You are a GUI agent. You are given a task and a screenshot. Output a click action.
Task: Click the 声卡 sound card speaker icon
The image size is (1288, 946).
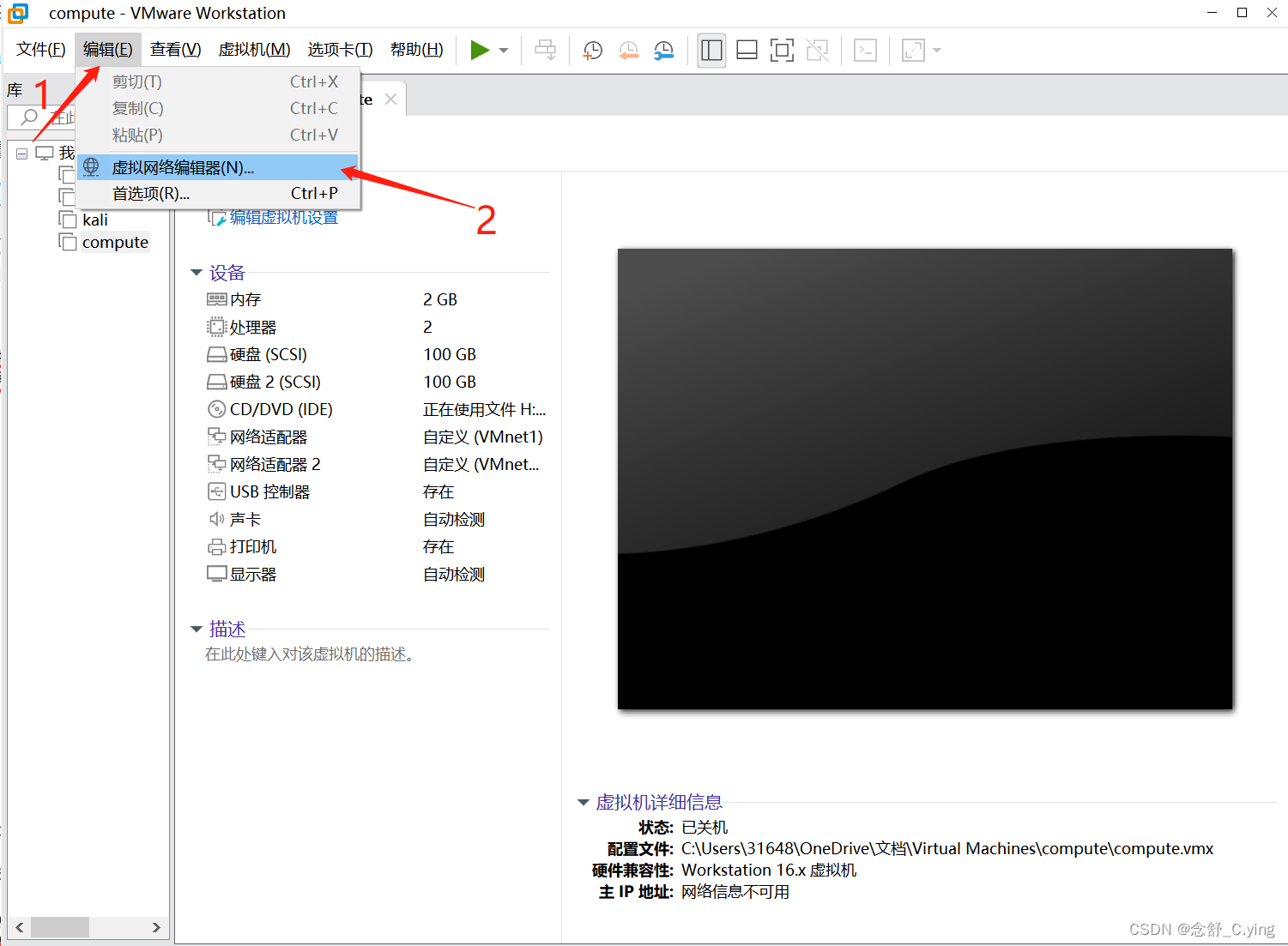coord(216,519)
